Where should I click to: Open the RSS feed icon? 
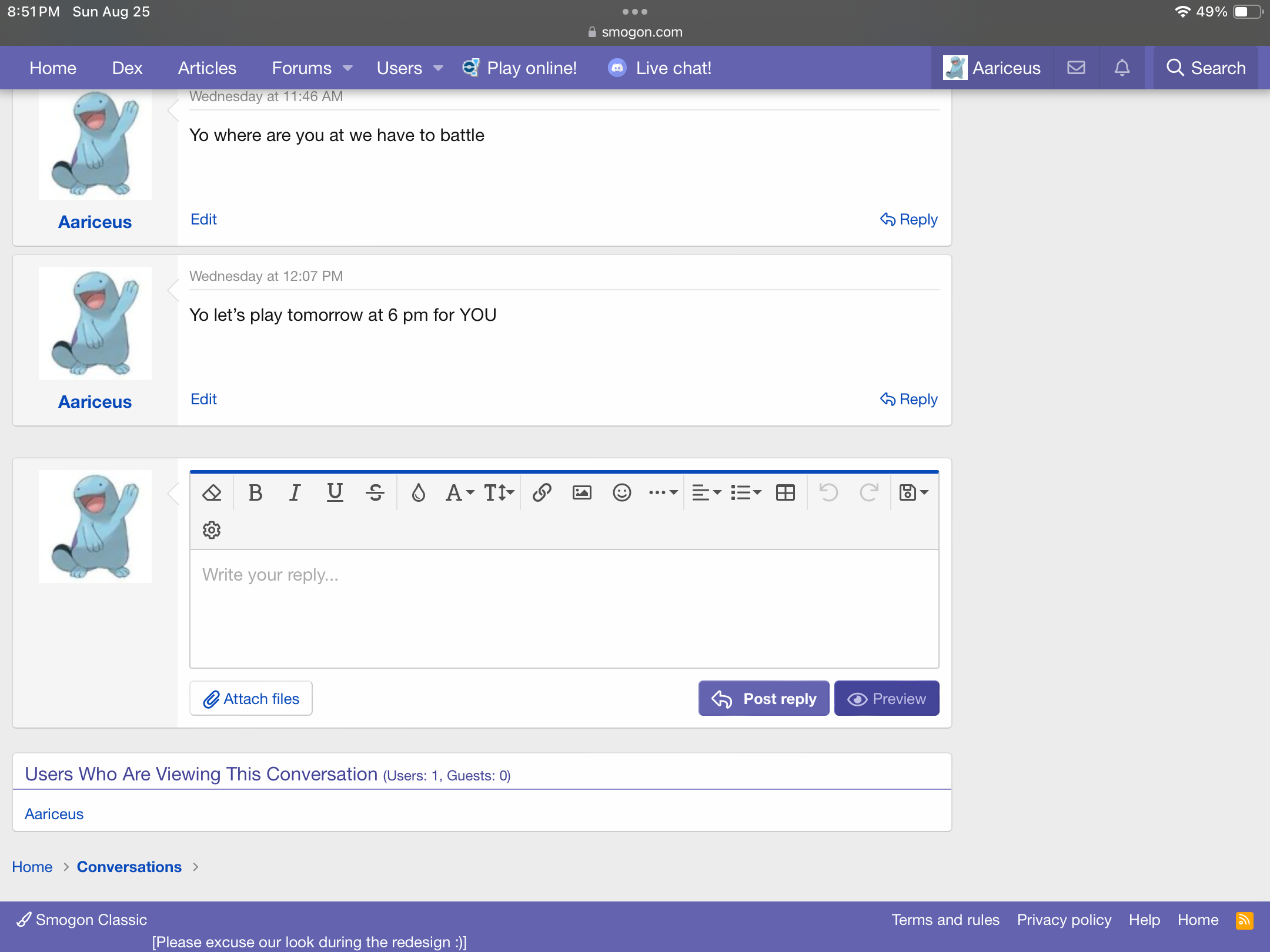pos(1244,920)
